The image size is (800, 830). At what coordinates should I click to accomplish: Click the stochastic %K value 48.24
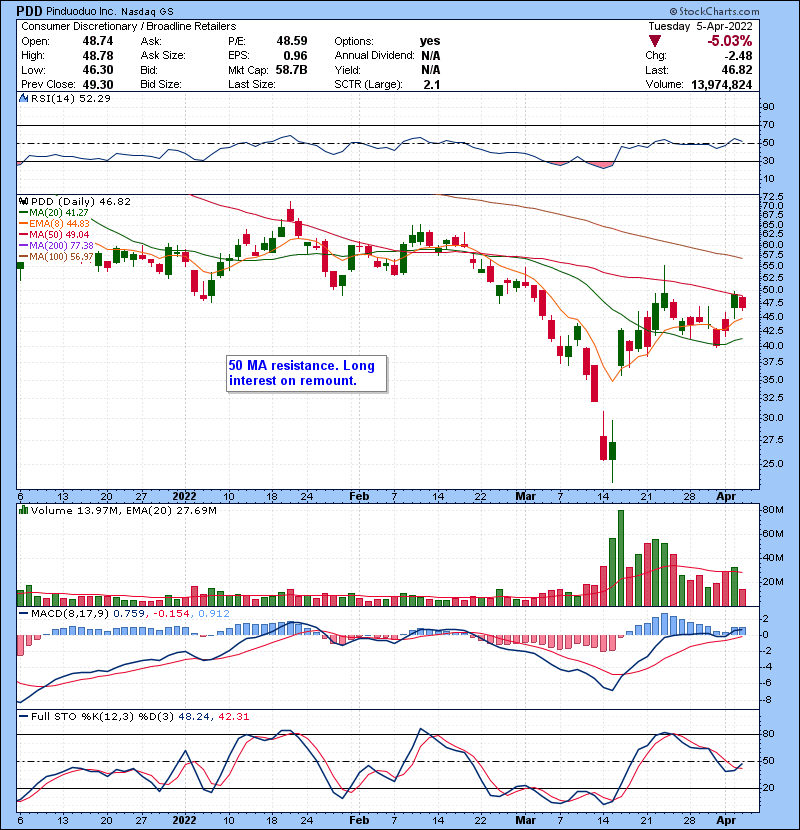194,717
